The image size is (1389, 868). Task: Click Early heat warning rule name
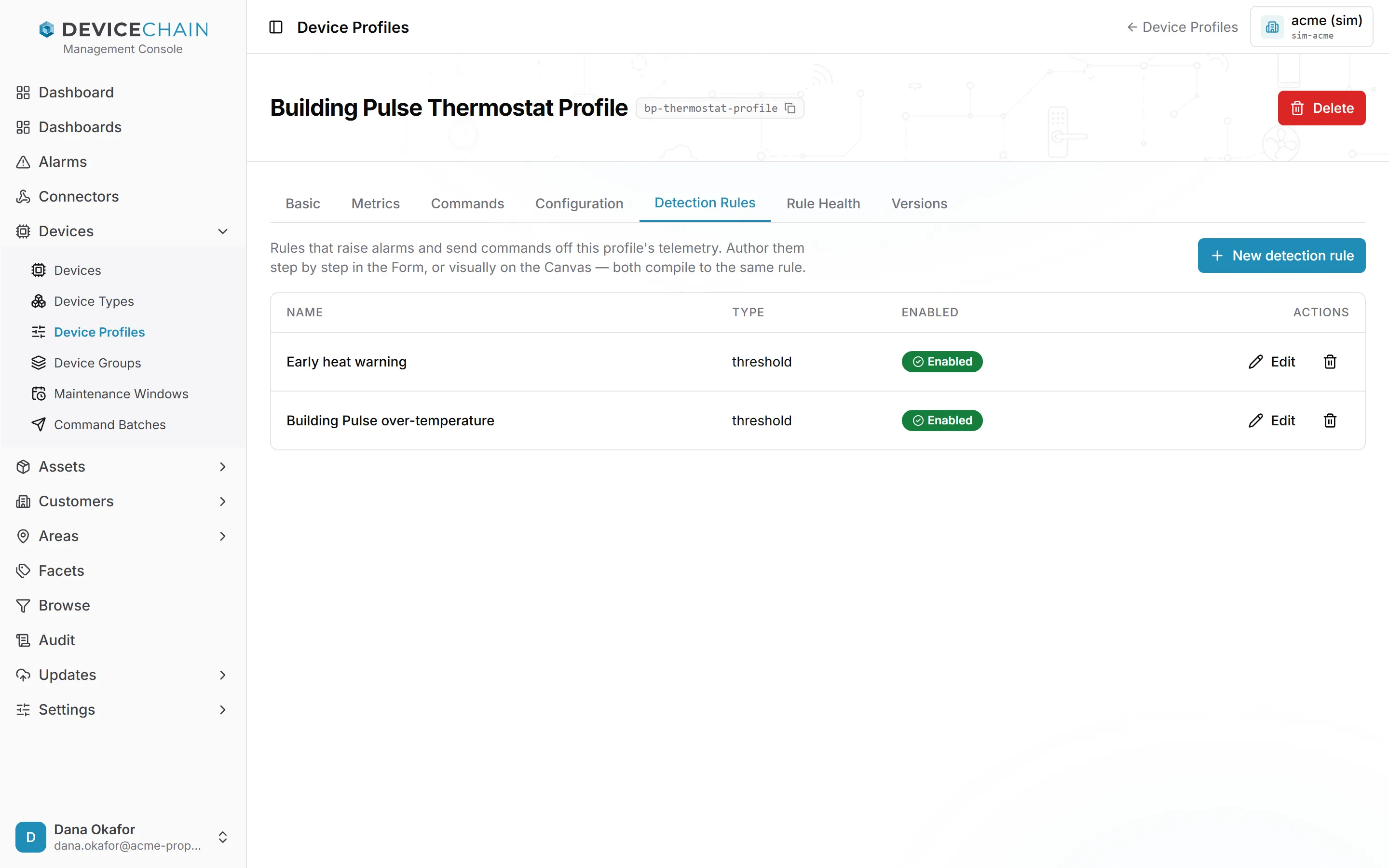coord(346,362)
